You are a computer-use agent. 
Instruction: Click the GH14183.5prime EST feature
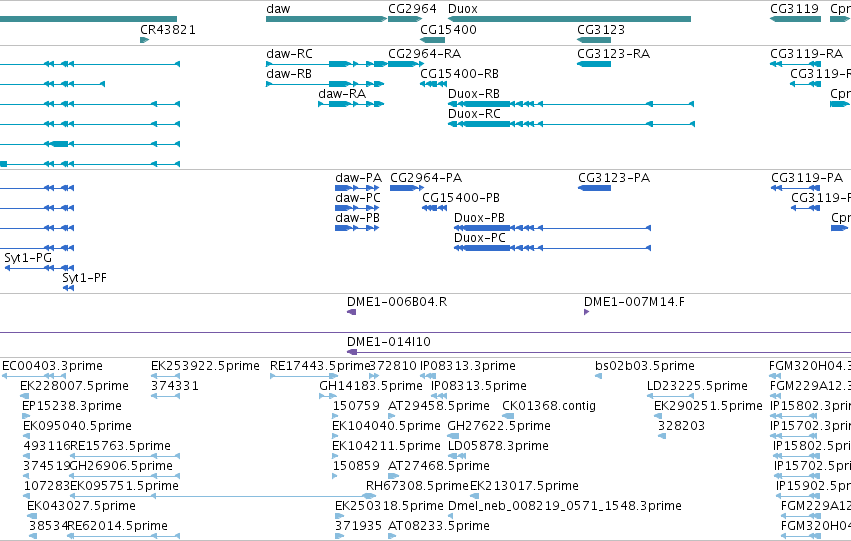(328, 396)
